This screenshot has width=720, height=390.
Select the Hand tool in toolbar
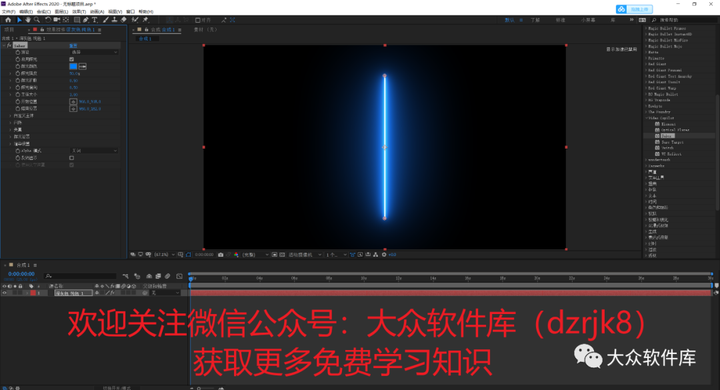28,20
